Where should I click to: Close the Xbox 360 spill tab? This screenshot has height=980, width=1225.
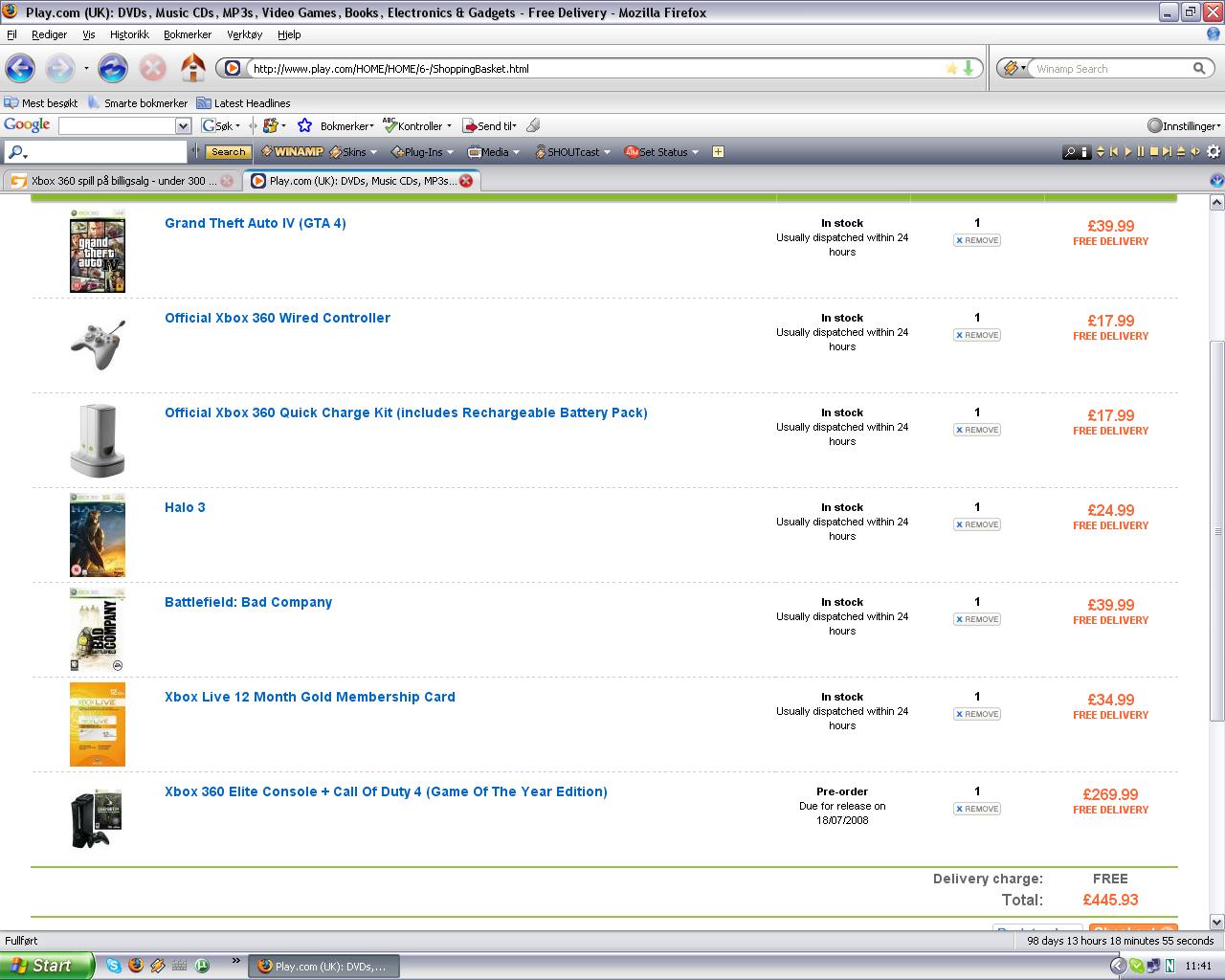[227, 181]
